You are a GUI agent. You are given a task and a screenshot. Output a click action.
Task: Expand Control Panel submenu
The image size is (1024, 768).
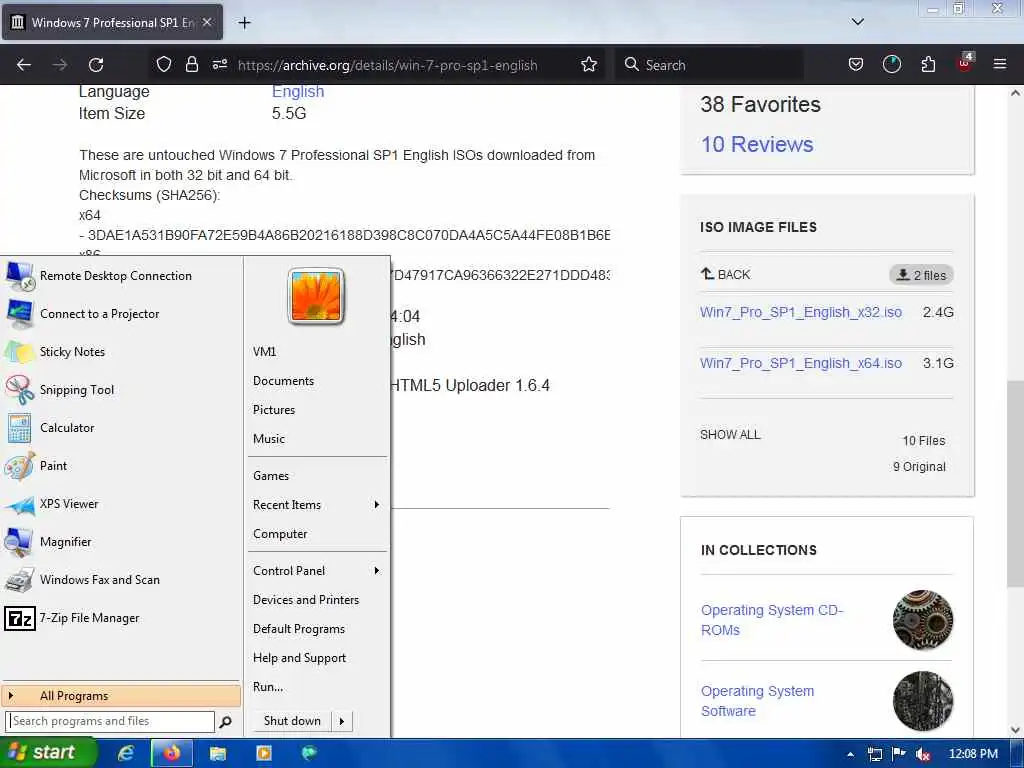pyautogui.click(x=317, y=571)
